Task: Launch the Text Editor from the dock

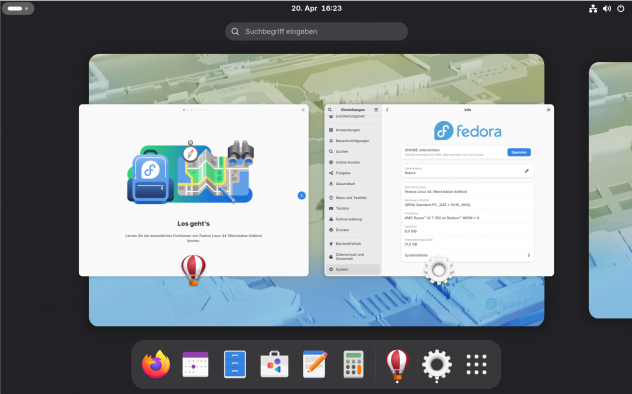Action: pyautogui.click(x=315, y=364)
